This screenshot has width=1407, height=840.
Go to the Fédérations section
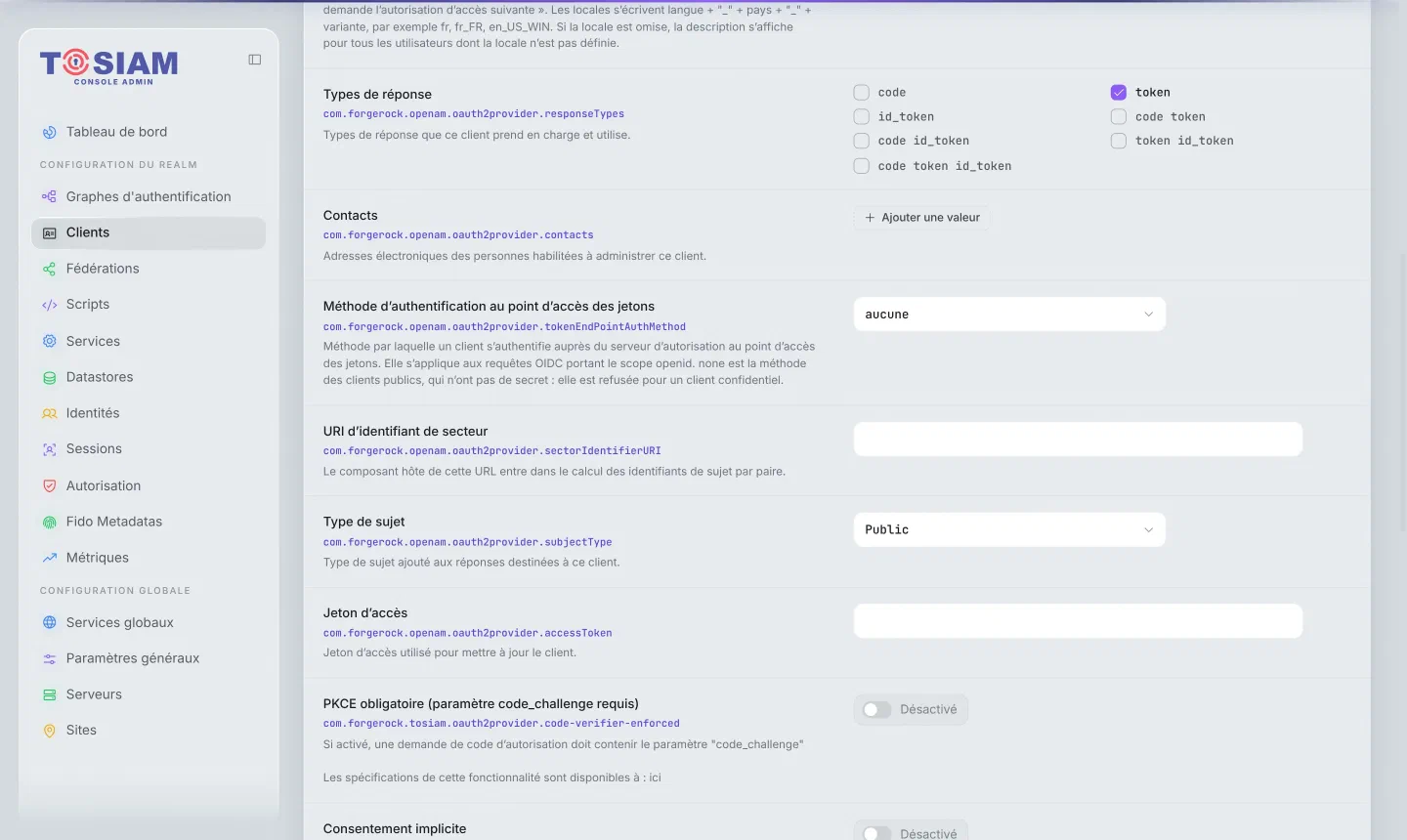[x=149, y=269]
